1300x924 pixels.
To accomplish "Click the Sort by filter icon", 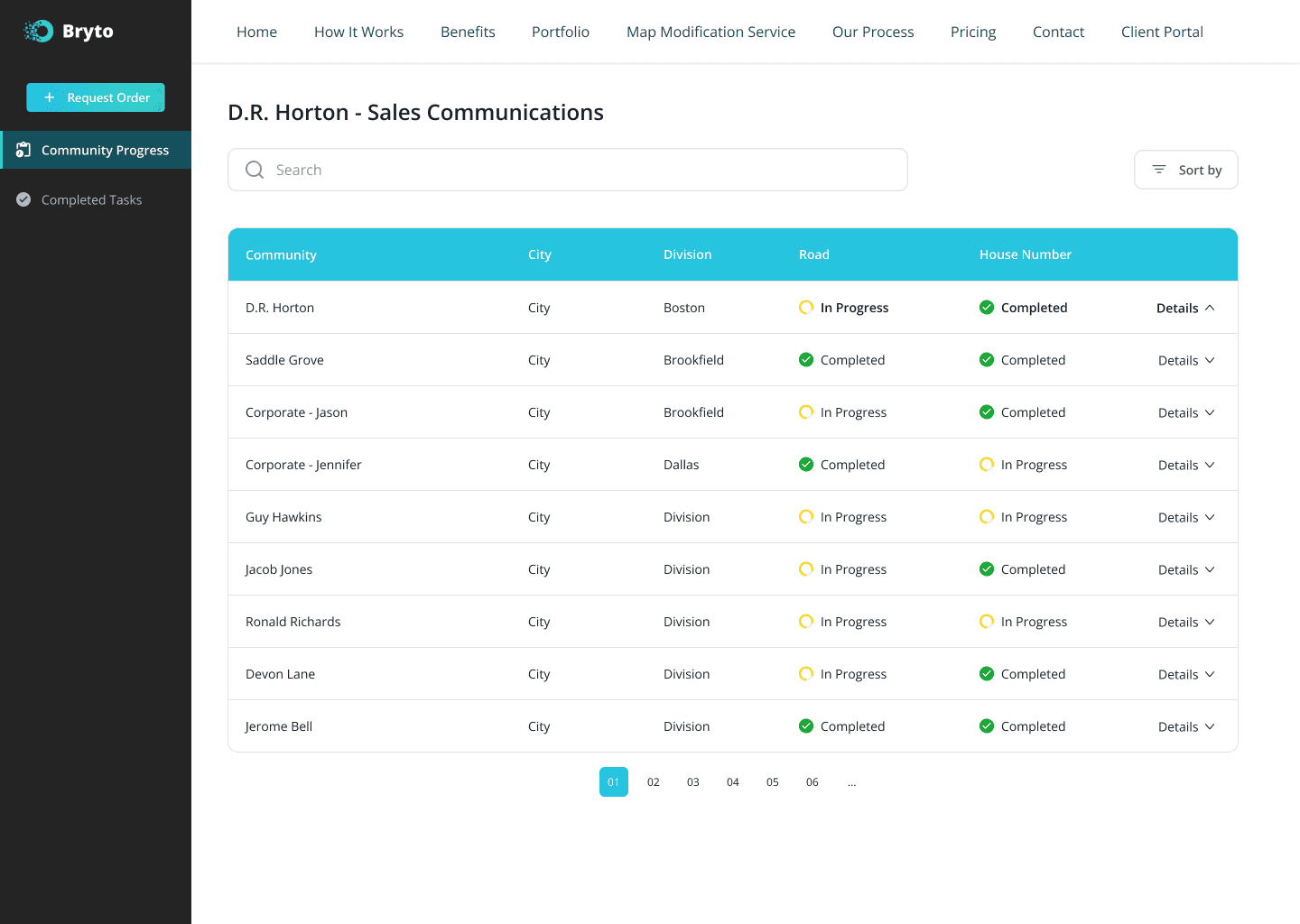I will click(x=1159, y=170).
